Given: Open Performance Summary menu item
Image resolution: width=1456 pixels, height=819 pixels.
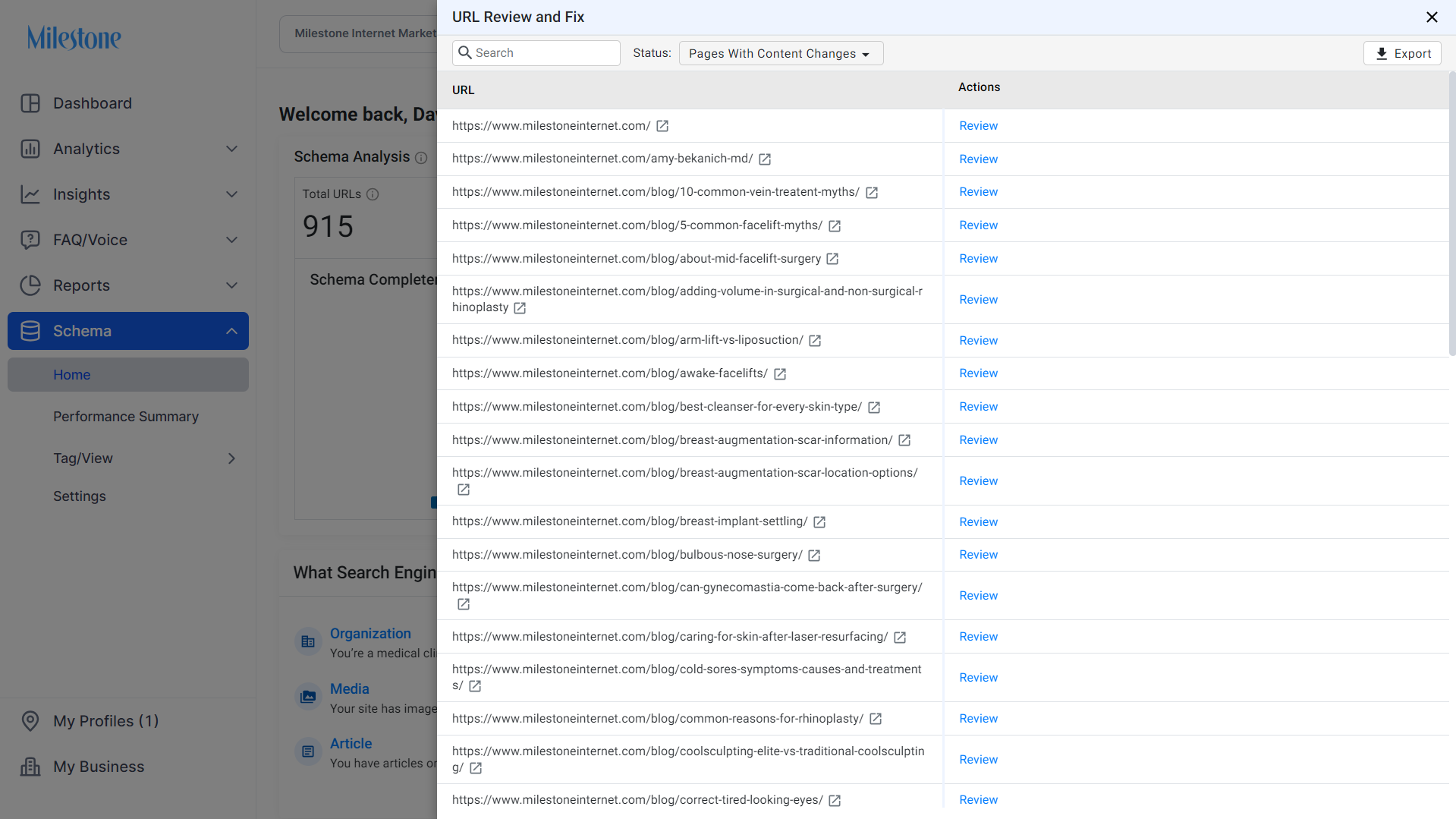Looking at the screenshot, I should click(126, 417).
